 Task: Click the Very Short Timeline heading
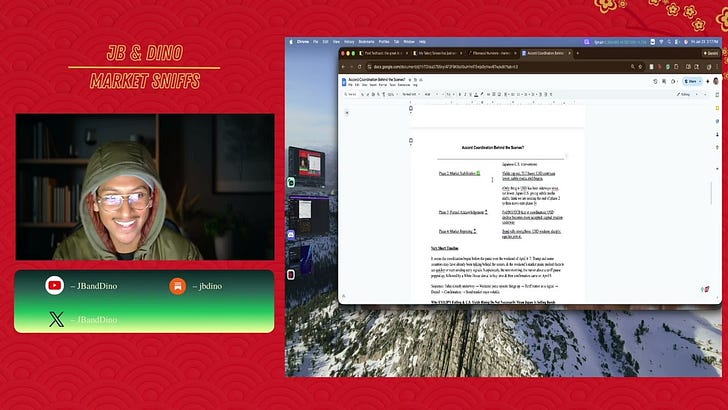[444, 248]
